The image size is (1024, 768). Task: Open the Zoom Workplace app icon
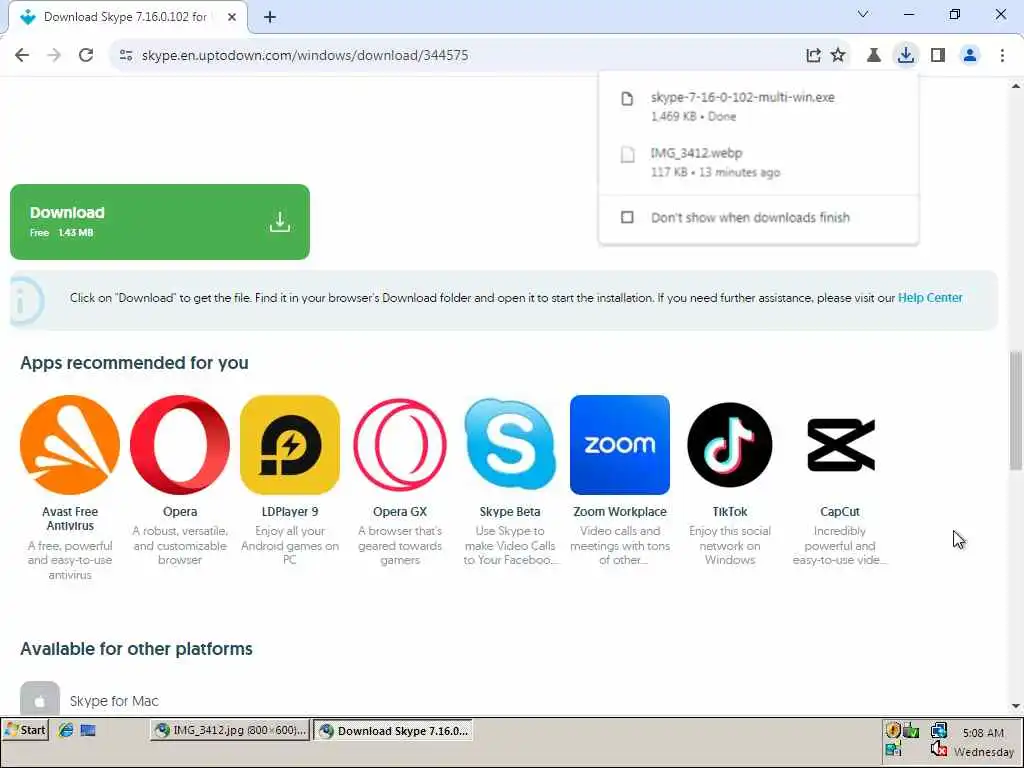pos(620,445)
